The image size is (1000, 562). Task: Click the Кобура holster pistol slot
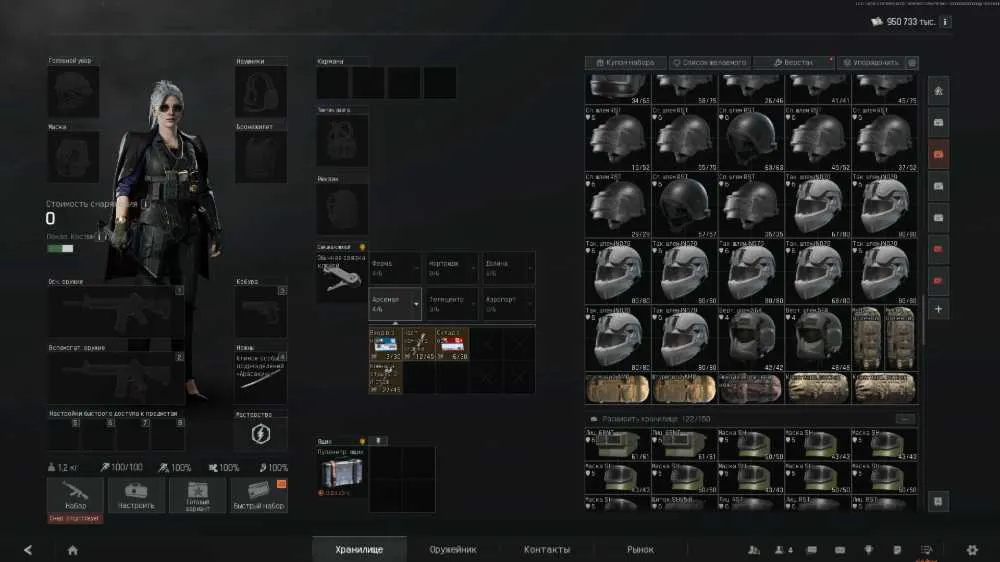click(x=261, y=313)
